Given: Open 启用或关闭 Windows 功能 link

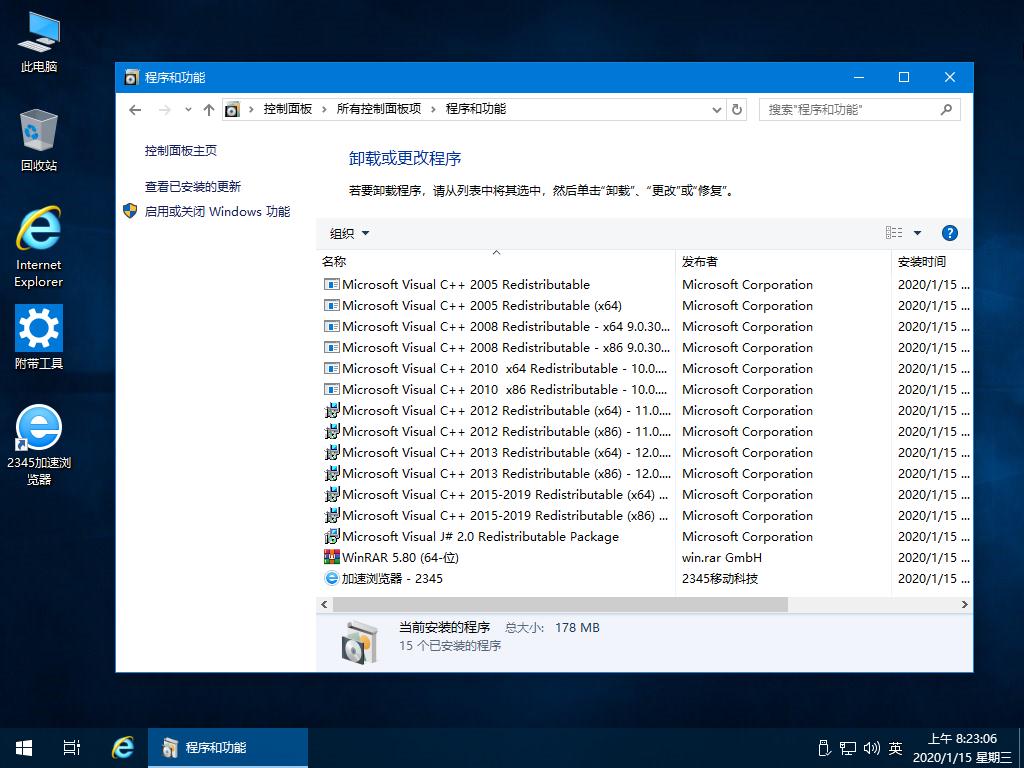Looking at the screenshot, I should (217, 212).
